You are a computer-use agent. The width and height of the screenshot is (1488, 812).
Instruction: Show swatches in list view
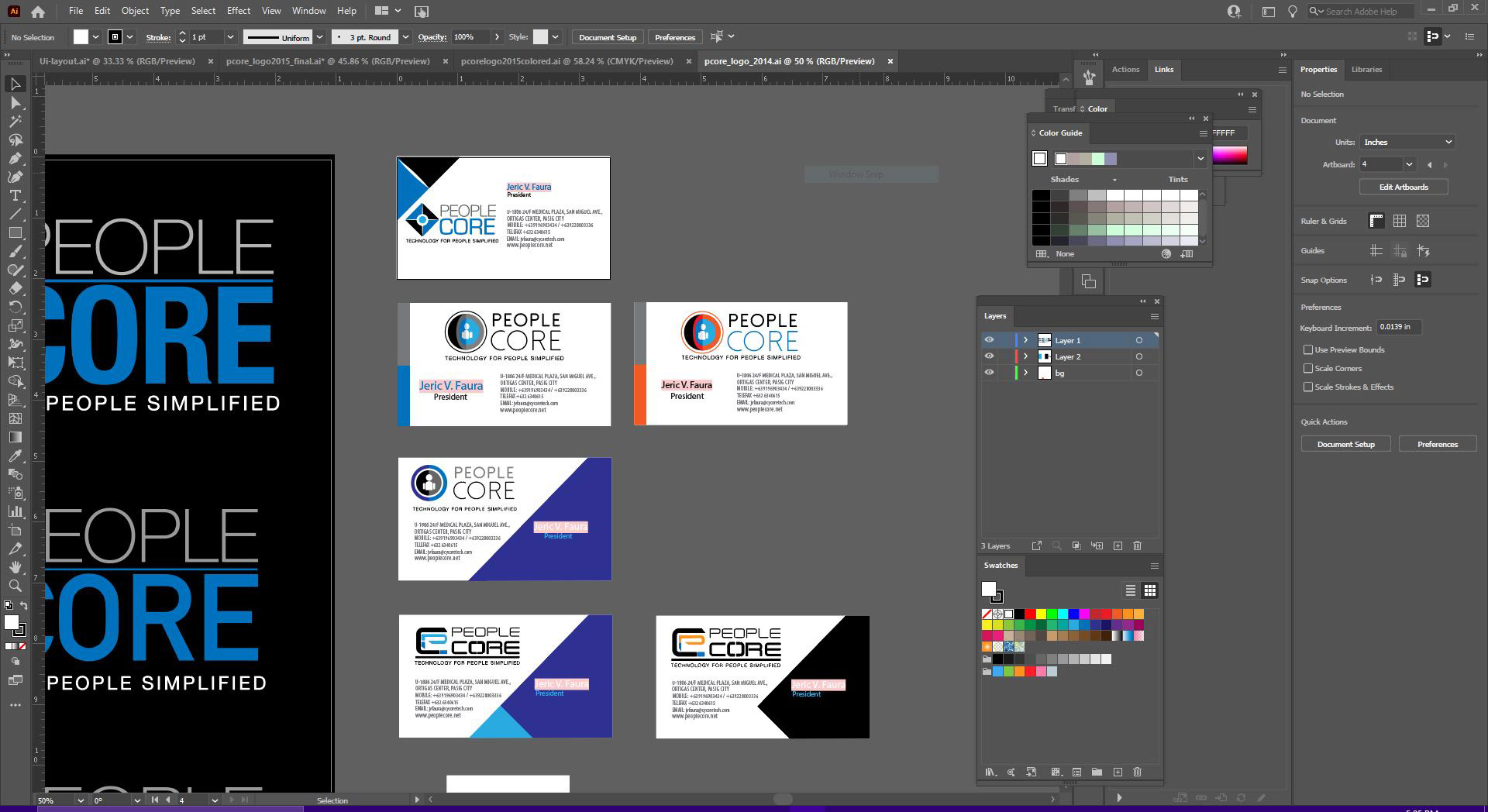(1131, 590)
